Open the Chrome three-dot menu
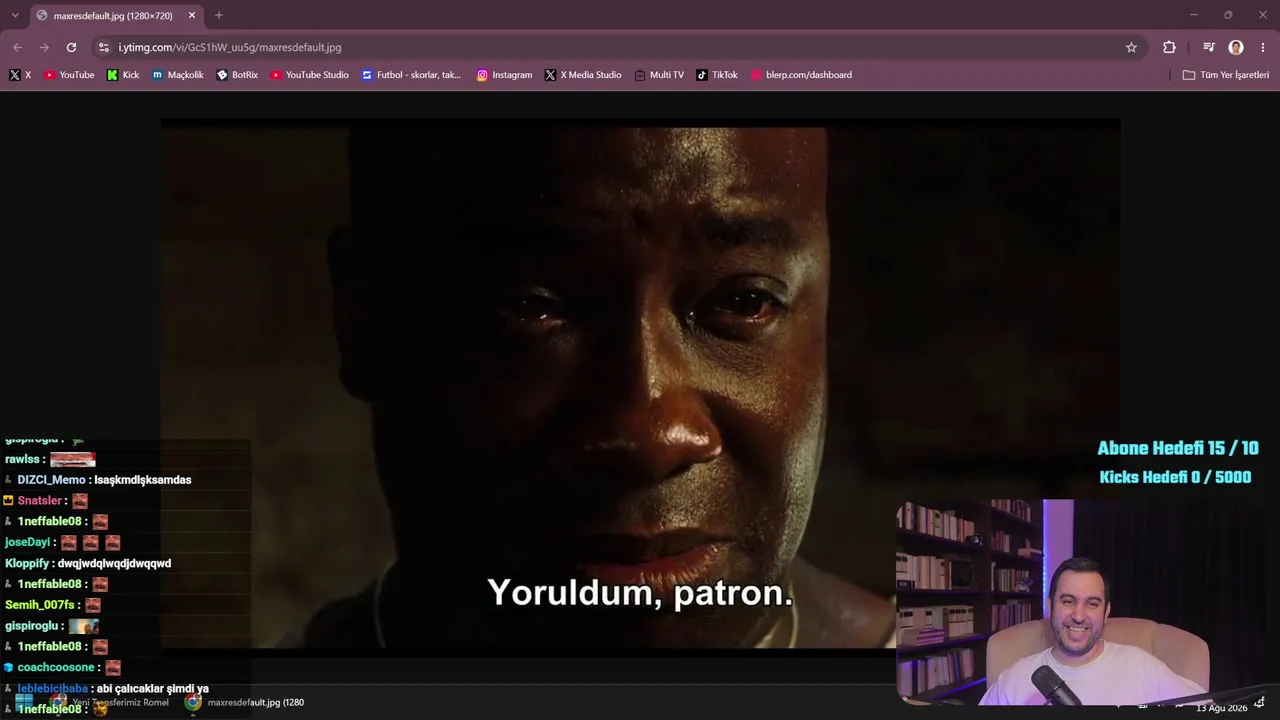 [x=1263, y=47]
